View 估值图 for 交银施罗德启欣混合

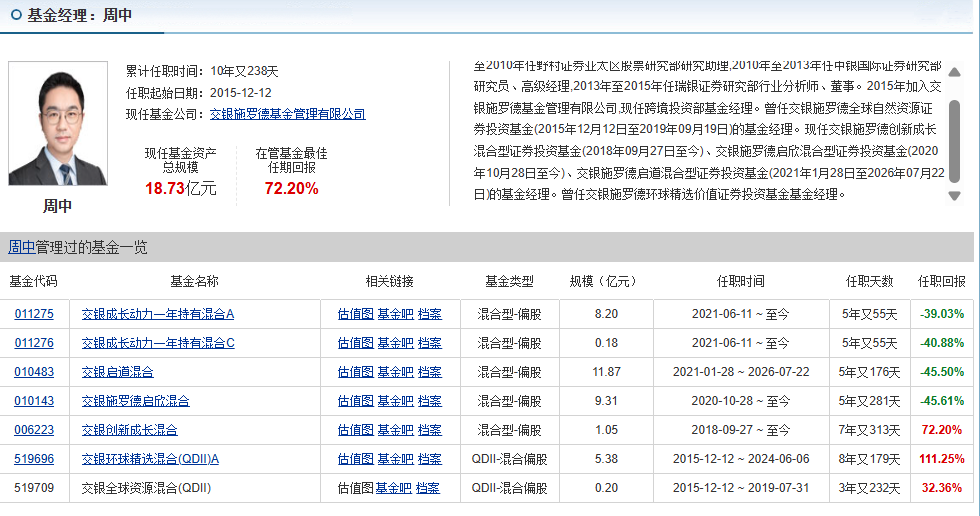tap(356, 401)
